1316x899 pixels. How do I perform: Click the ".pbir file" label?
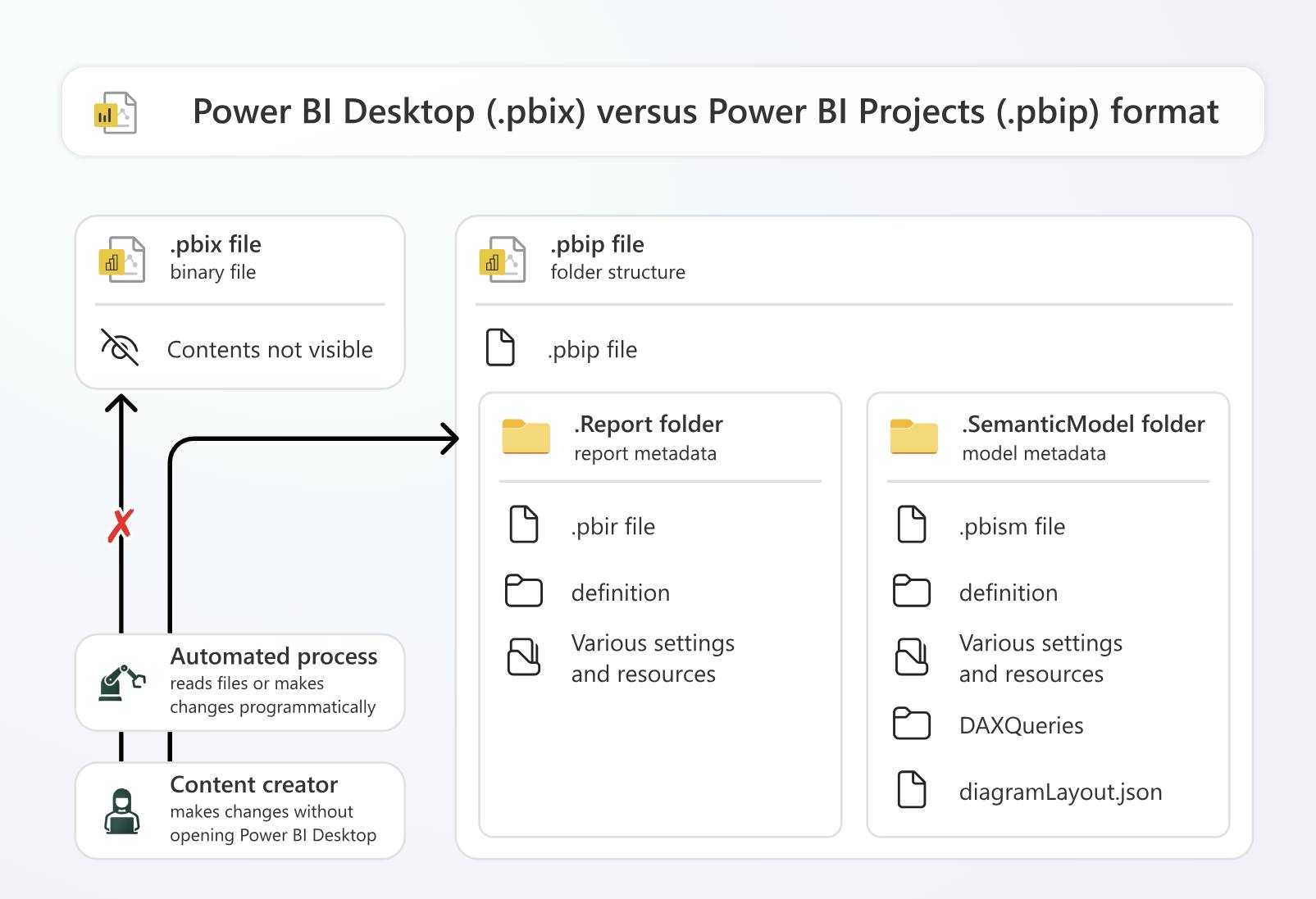click(613, 526)
